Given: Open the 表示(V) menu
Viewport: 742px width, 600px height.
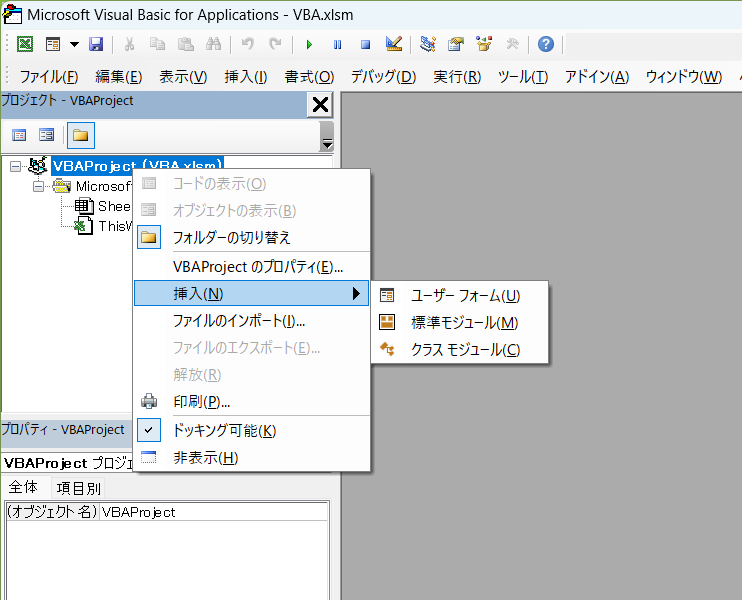Looking at the screenshot, I should point(183,76).
